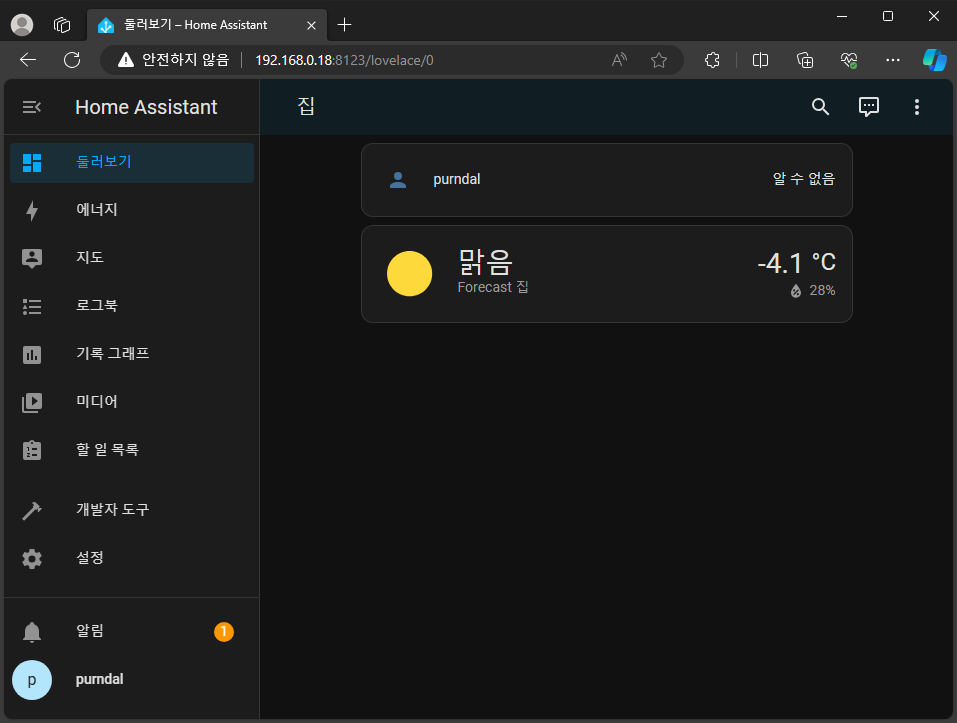Open the browser settings and more menu
Image resolution: width=957 pixels, height=723 pixels.
coord(892,60)
